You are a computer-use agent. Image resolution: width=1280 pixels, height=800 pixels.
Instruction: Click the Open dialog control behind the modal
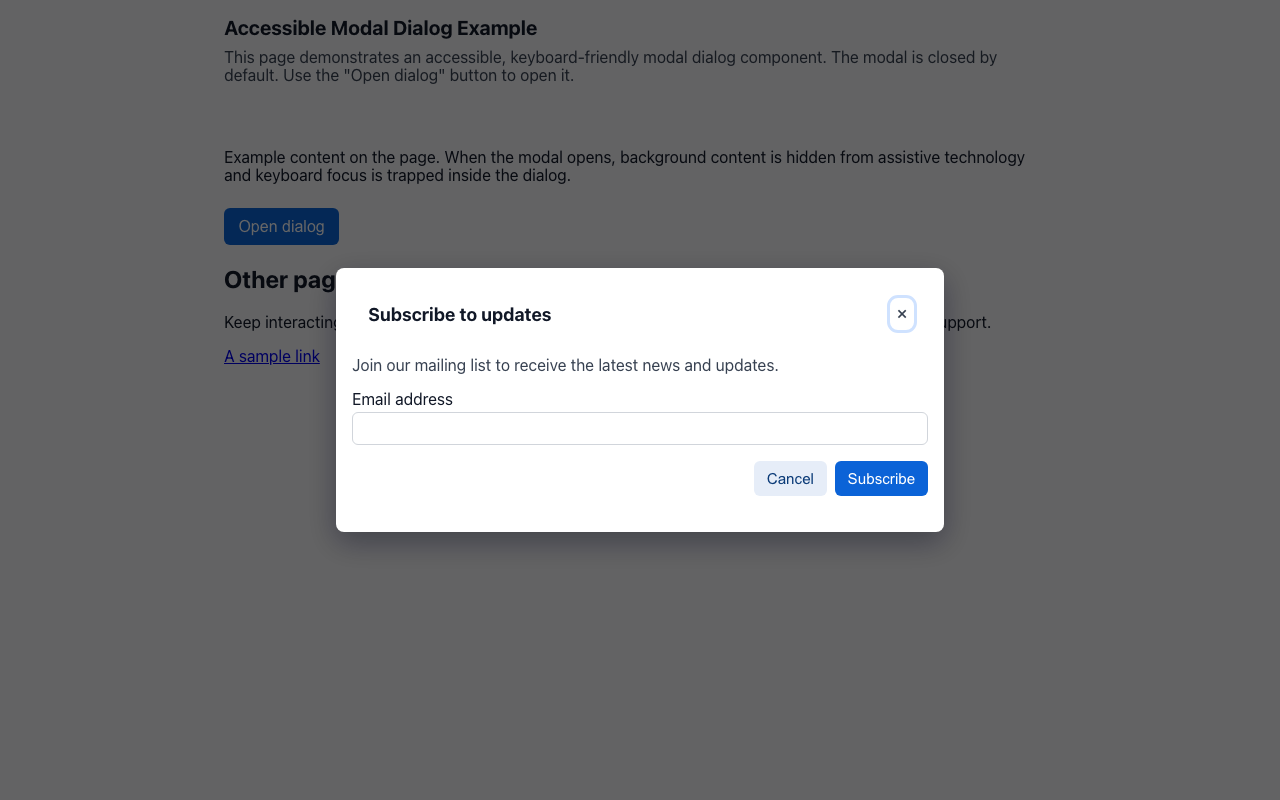[281, 226]
